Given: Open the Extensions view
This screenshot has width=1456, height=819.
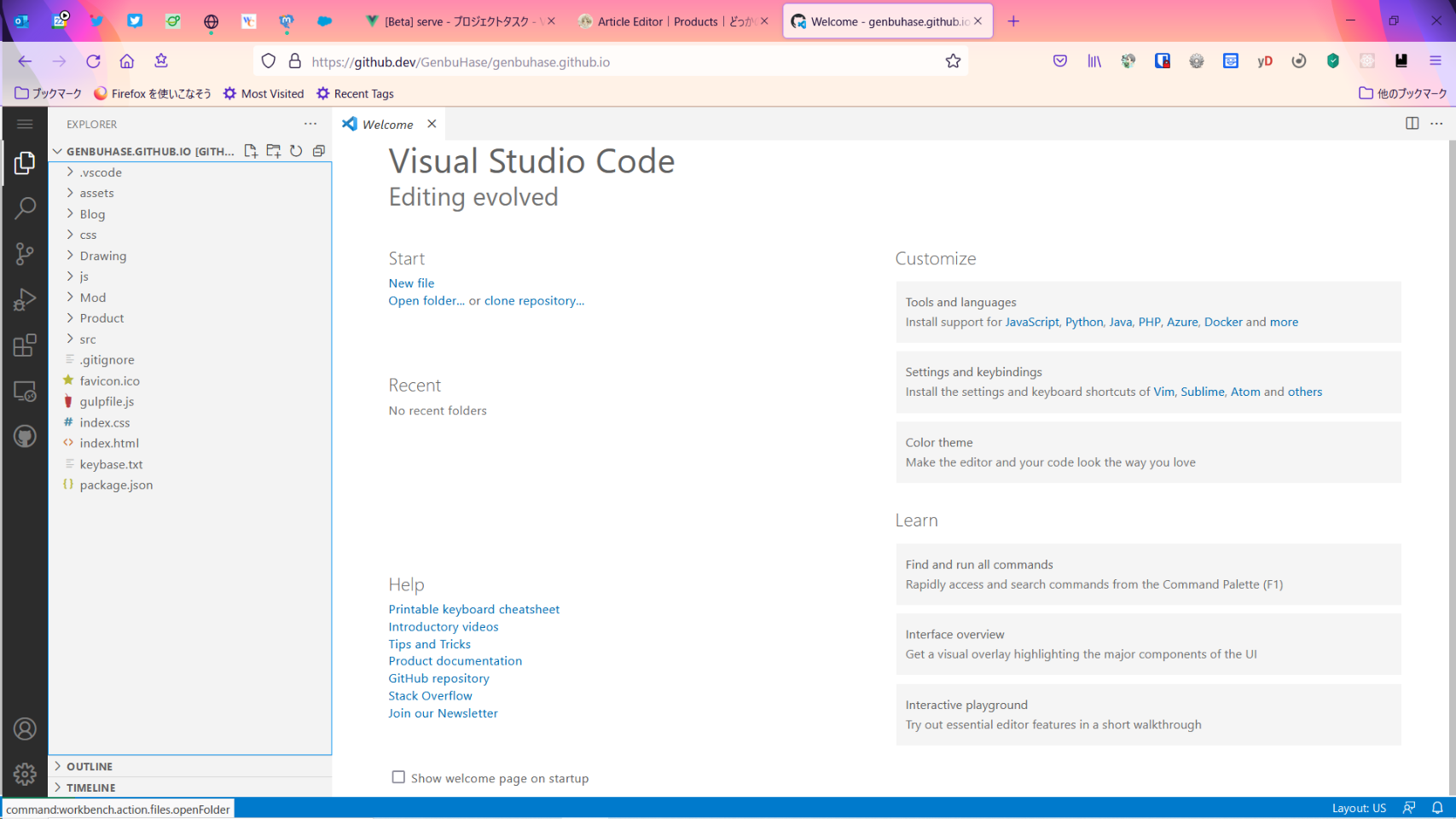Looking at the screenshot, I should [25, 346].
